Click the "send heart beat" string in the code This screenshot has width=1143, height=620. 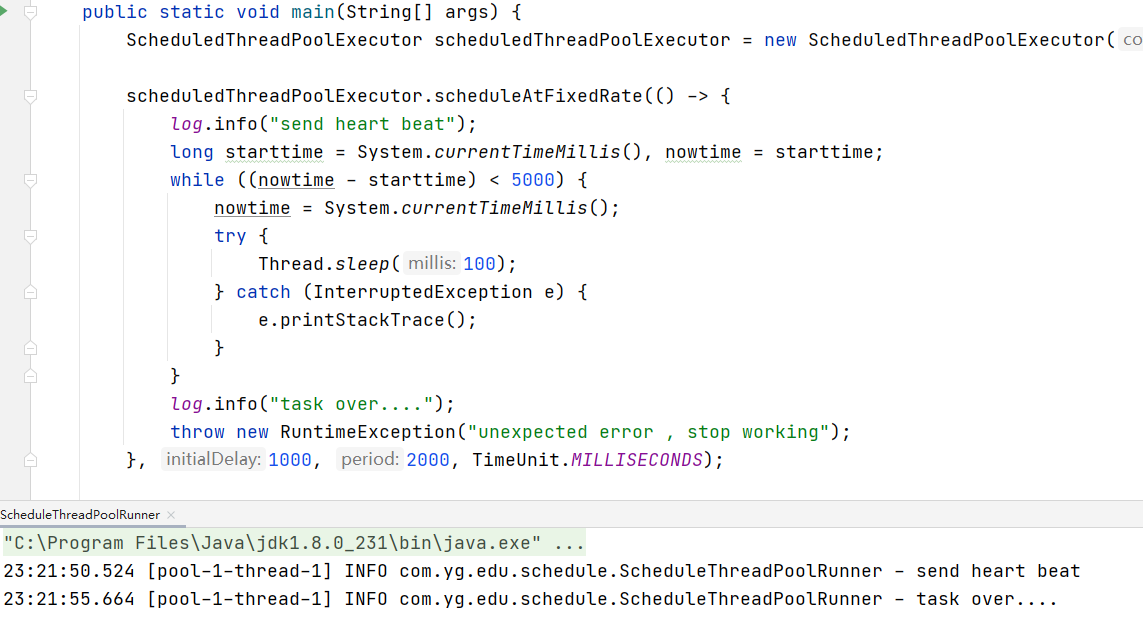(x=363, y=124)
